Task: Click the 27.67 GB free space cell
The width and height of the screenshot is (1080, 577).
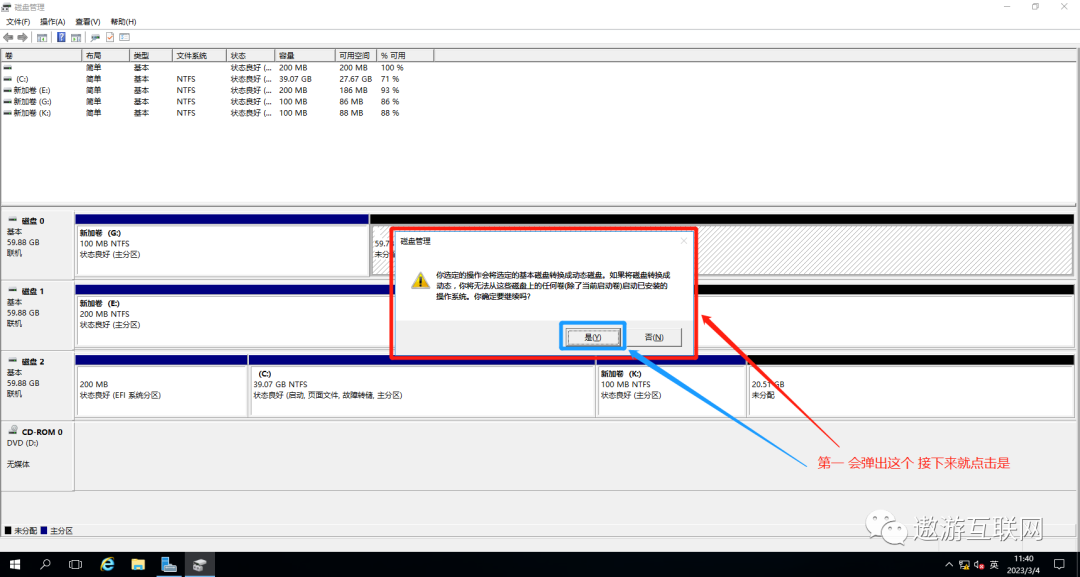Action: tap(355, 79)
